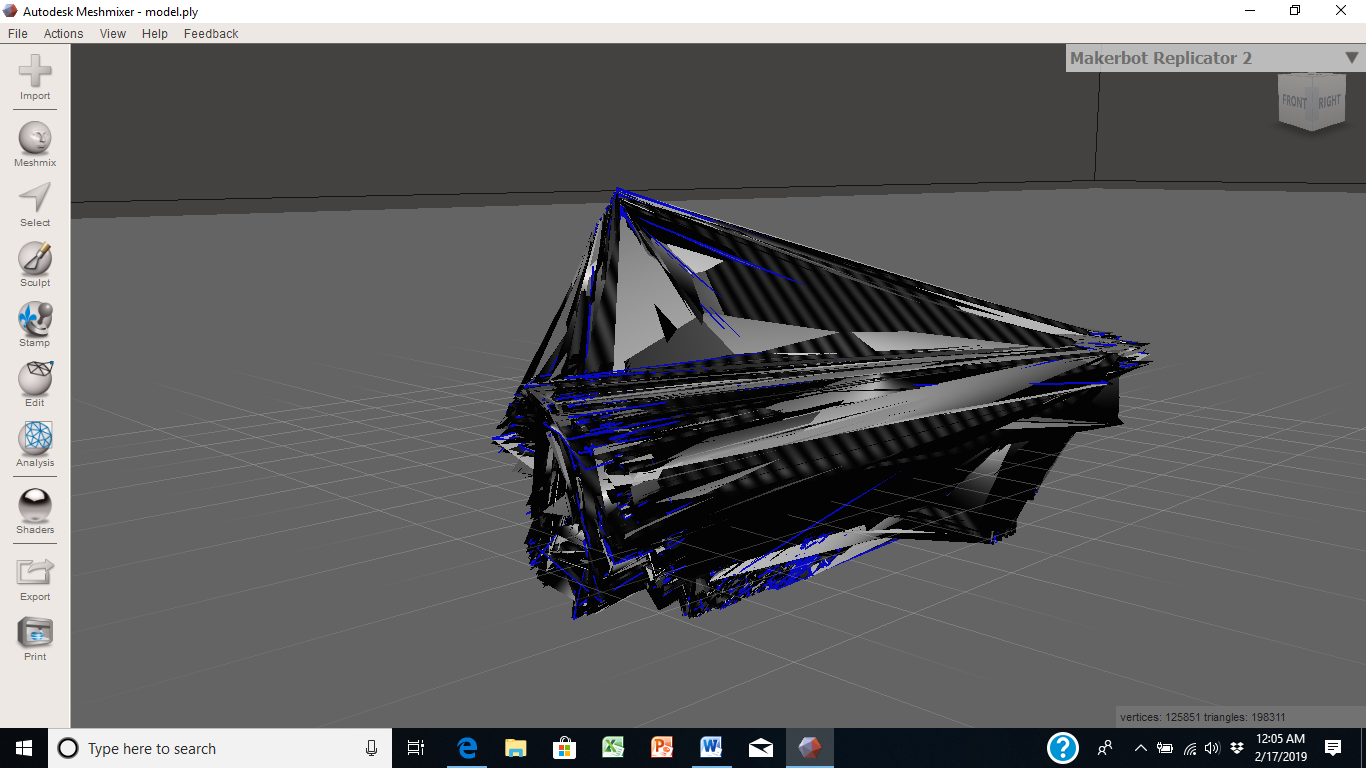
Task: Open Microsoft Word from the taskbar
Action: [x=711, y=747]
